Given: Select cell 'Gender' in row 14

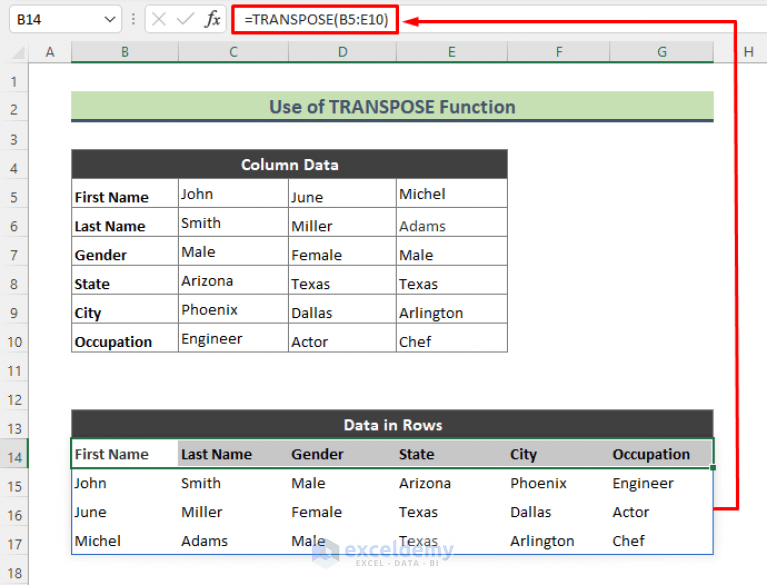Looking at the screenshot, I should pos(342,453).
